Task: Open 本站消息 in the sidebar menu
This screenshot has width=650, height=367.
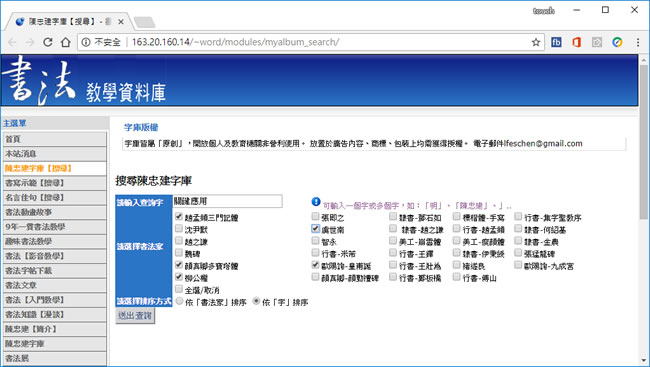Action: tap(54, 154)
